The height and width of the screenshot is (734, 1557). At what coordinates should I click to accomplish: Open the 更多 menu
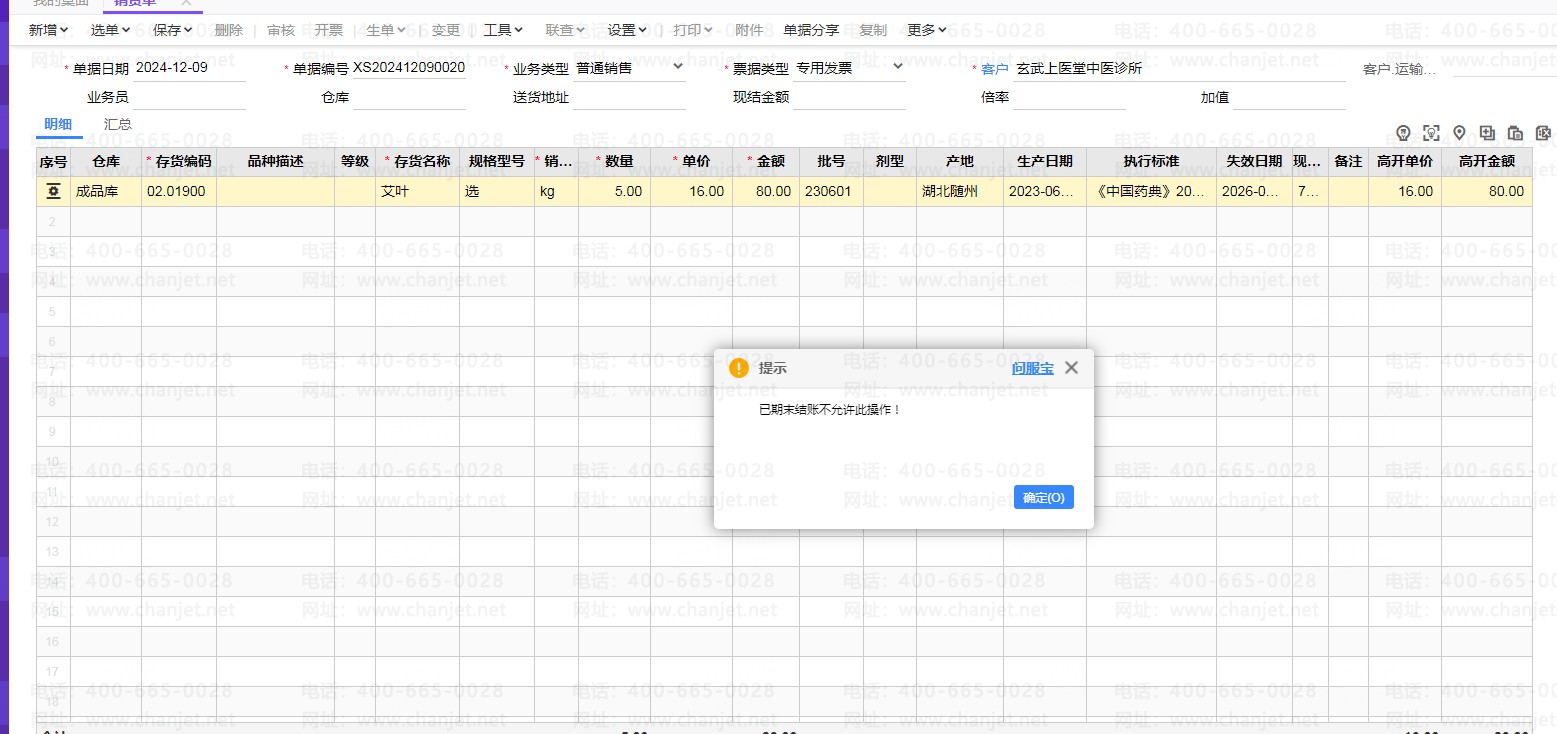(x=927, y=30)
